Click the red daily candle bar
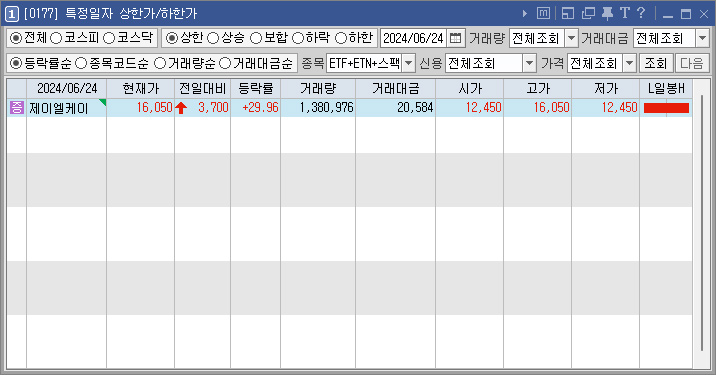This screenshot has height=375, width=716. pos(666,108)
